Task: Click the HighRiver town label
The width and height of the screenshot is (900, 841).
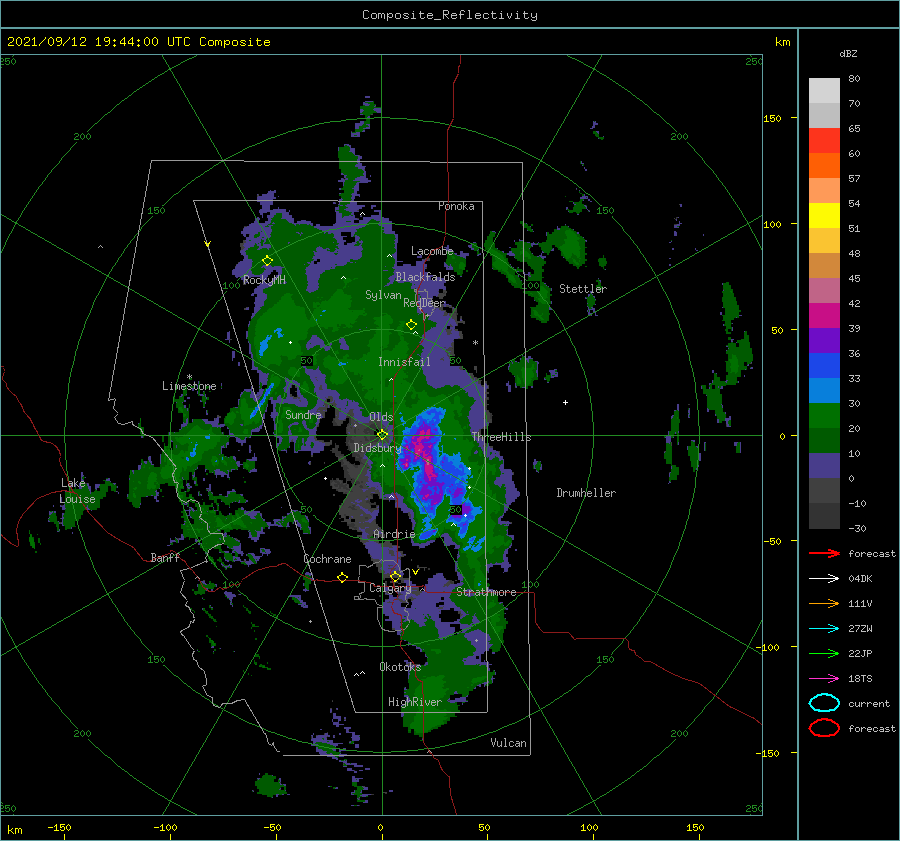Action: tap(415, 702)
